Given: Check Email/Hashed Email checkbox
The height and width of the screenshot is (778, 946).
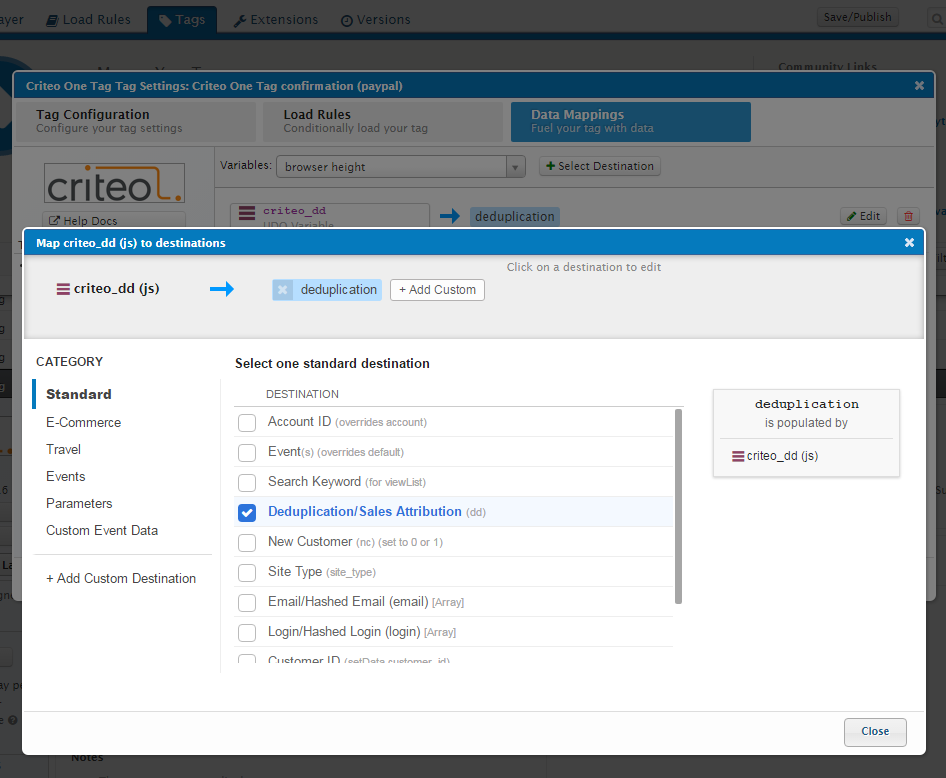Looking at the screenshot, I should point(247,602).
